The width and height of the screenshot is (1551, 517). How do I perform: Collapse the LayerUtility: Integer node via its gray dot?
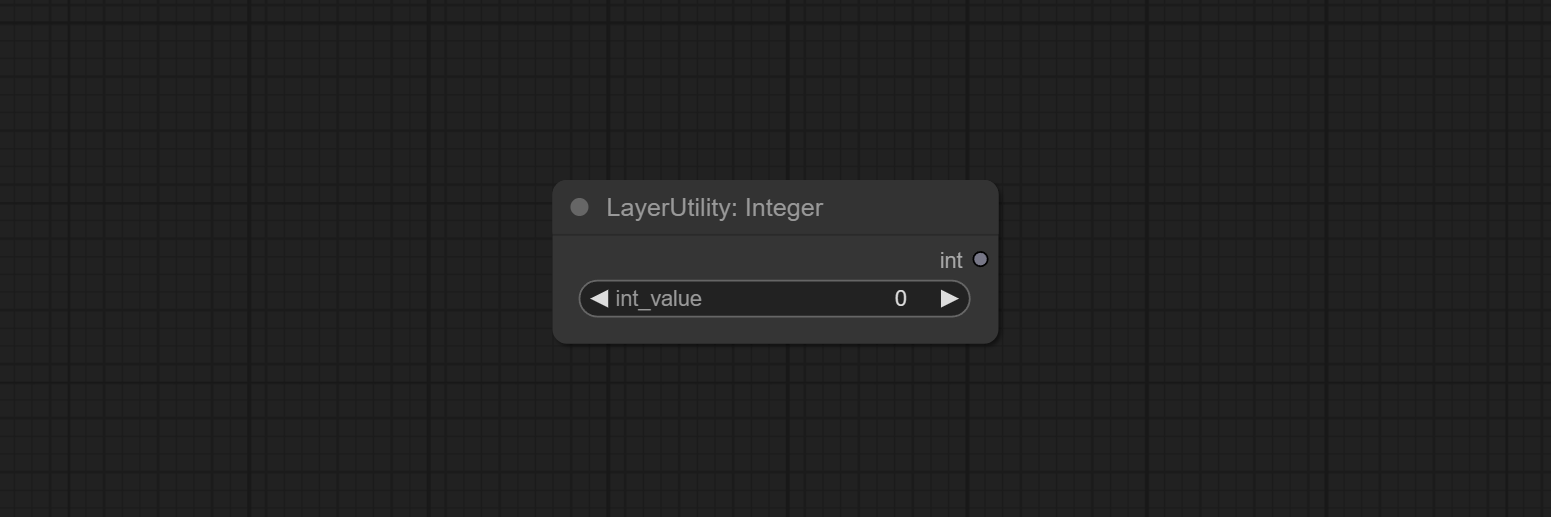(x=579, y=207)
